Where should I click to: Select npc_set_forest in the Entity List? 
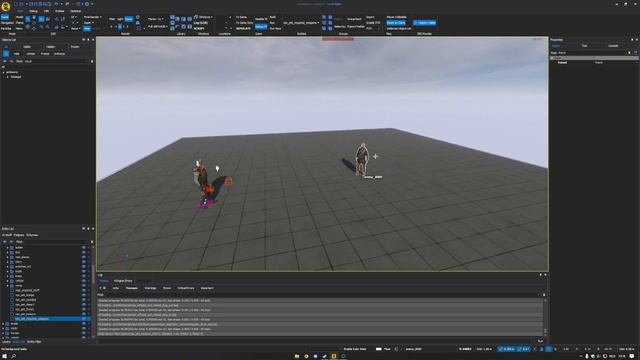(24, 309)
